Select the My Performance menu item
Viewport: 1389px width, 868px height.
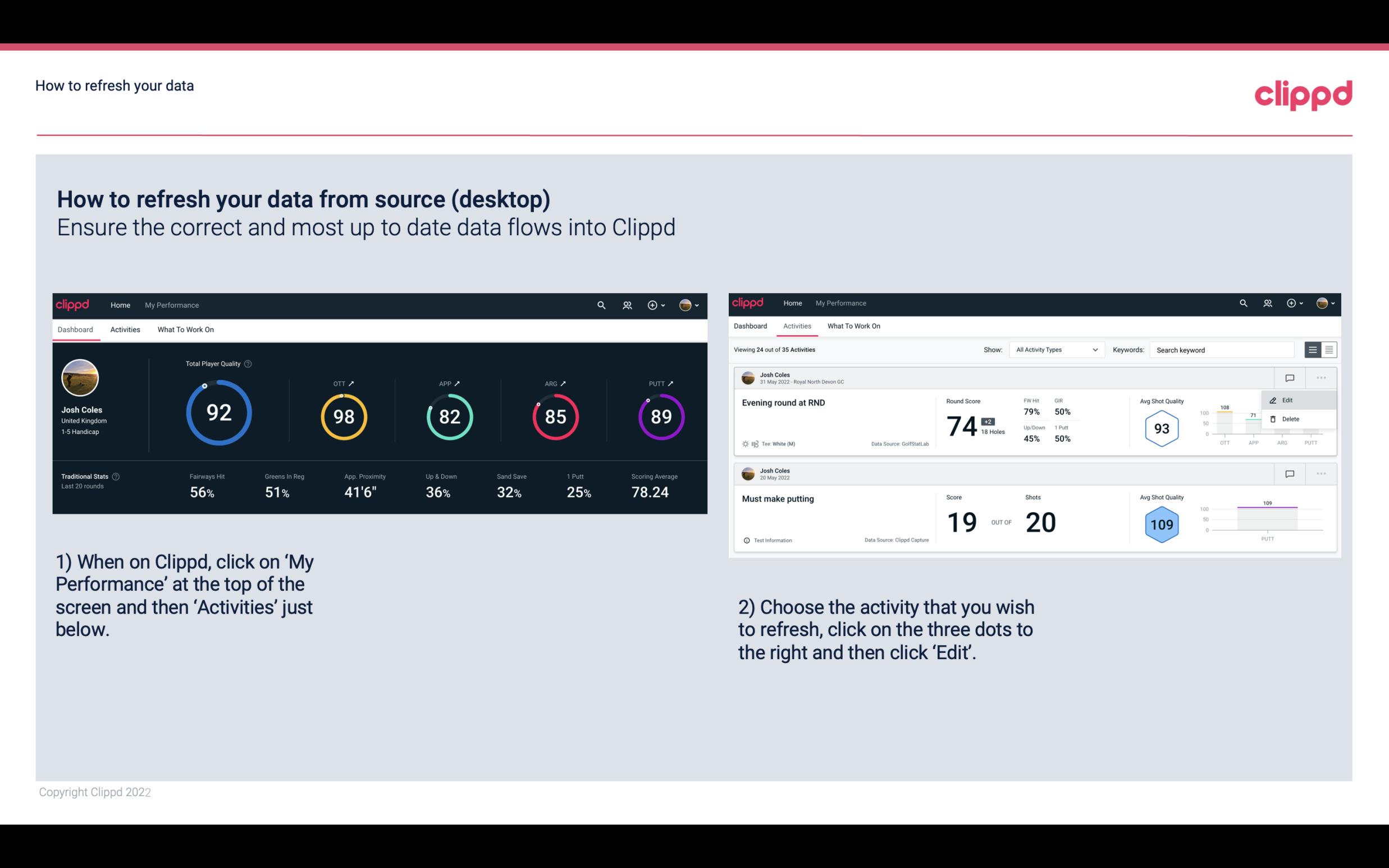(x=171, y=304)
